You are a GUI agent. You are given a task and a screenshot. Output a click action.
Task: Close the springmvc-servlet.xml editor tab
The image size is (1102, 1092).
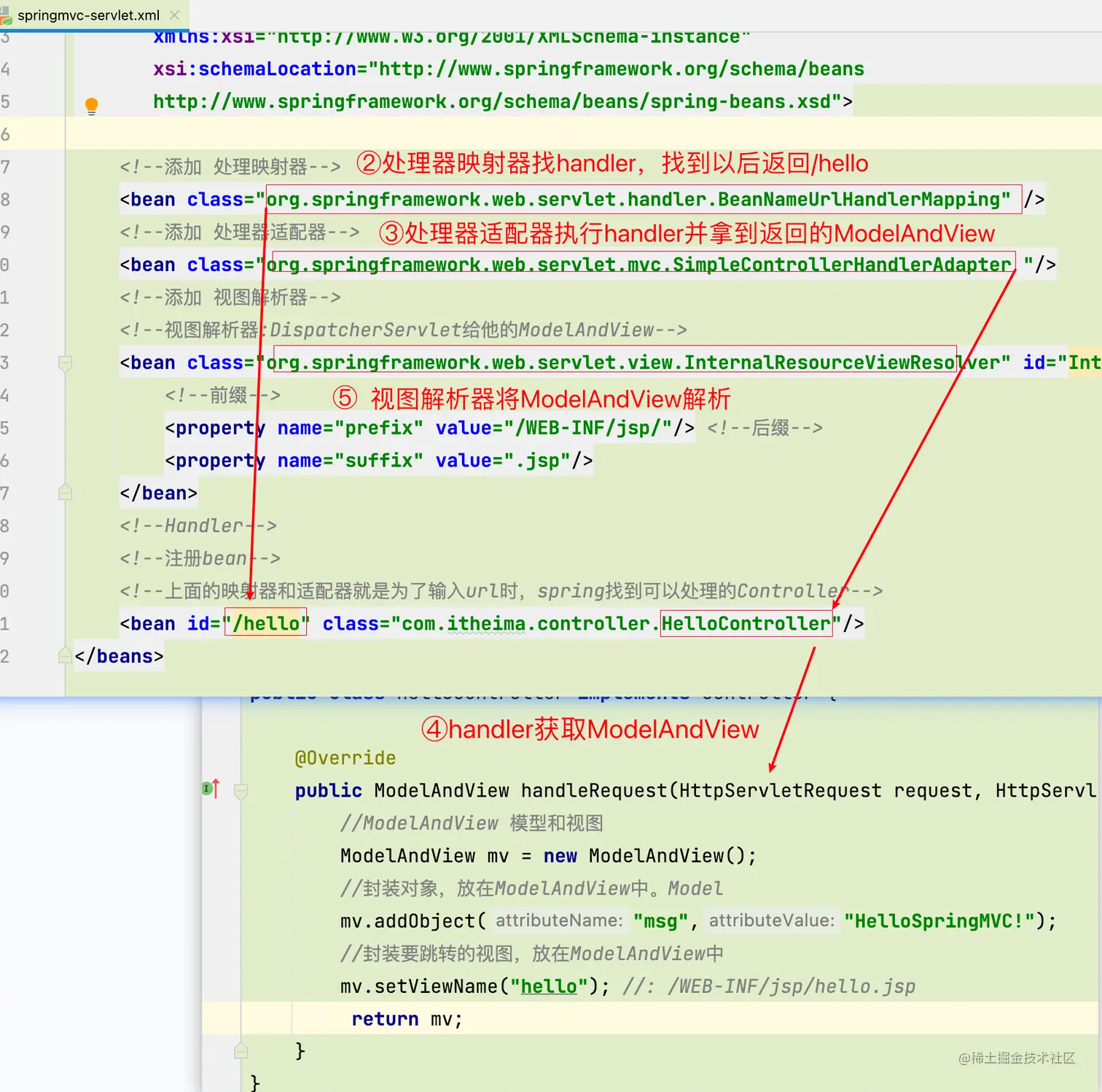pos(174,15)
